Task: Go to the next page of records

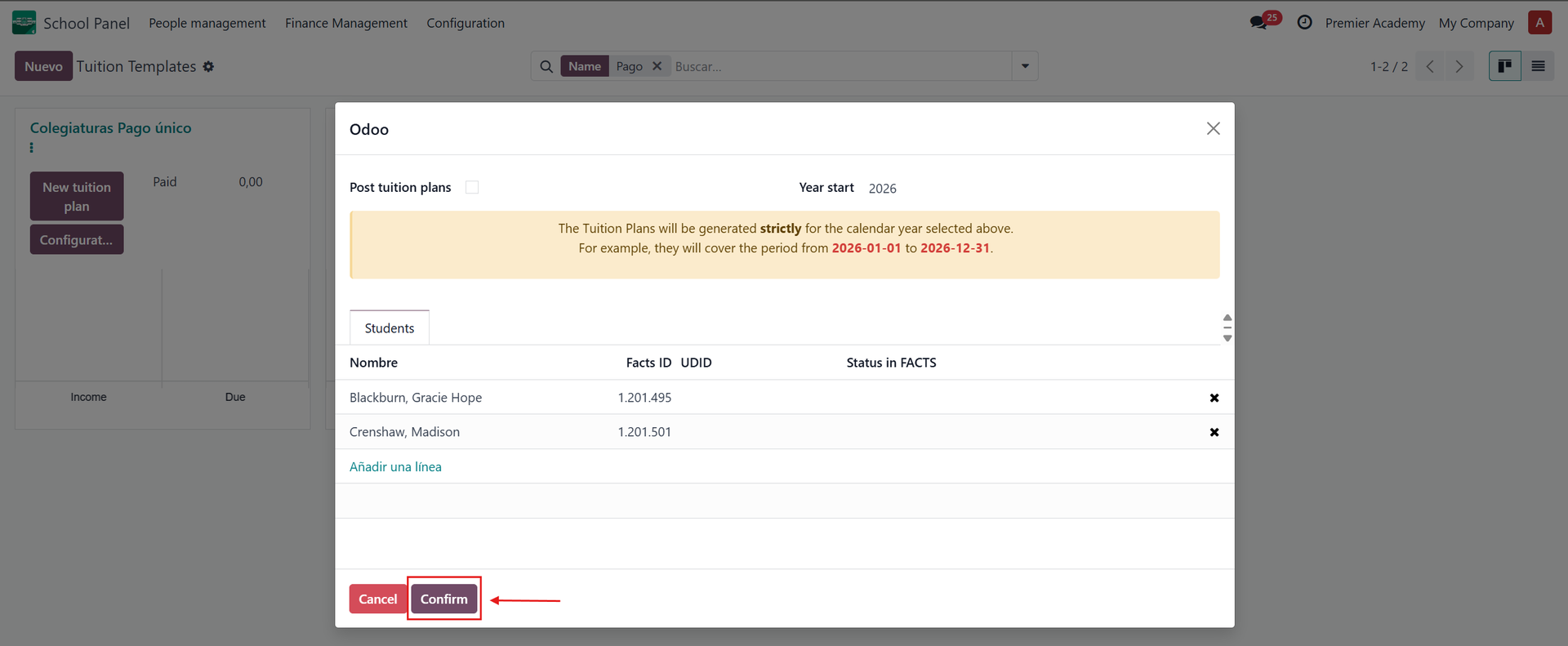Action: click(1459, 66)
